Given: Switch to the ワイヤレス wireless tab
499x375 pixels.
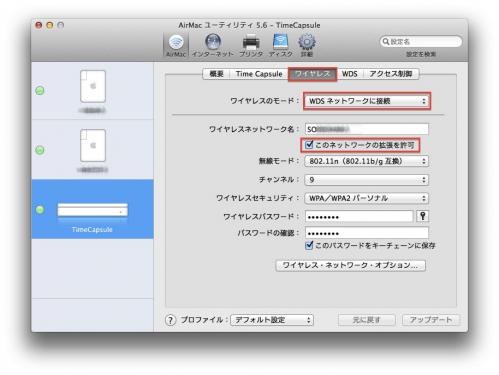Looking at the screenshot, I should pos(313,74).
